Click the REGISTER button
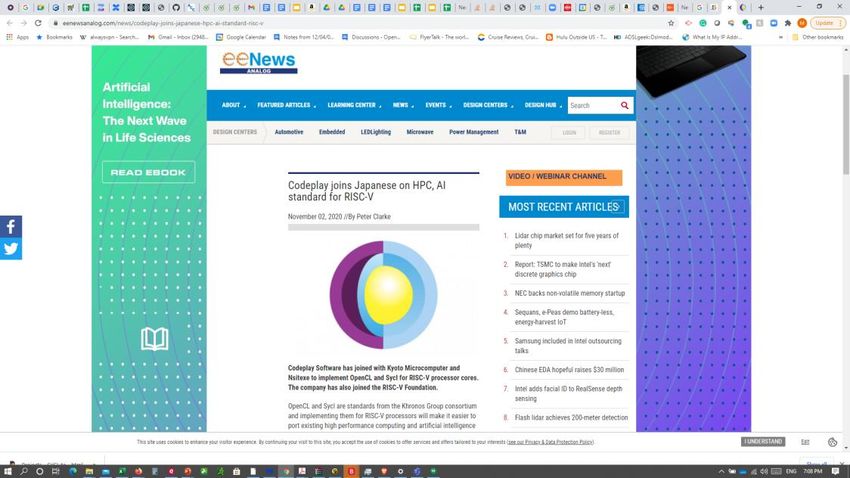This screenshot has height=478, width=850. pyautogui.click(x=609, y=132)
